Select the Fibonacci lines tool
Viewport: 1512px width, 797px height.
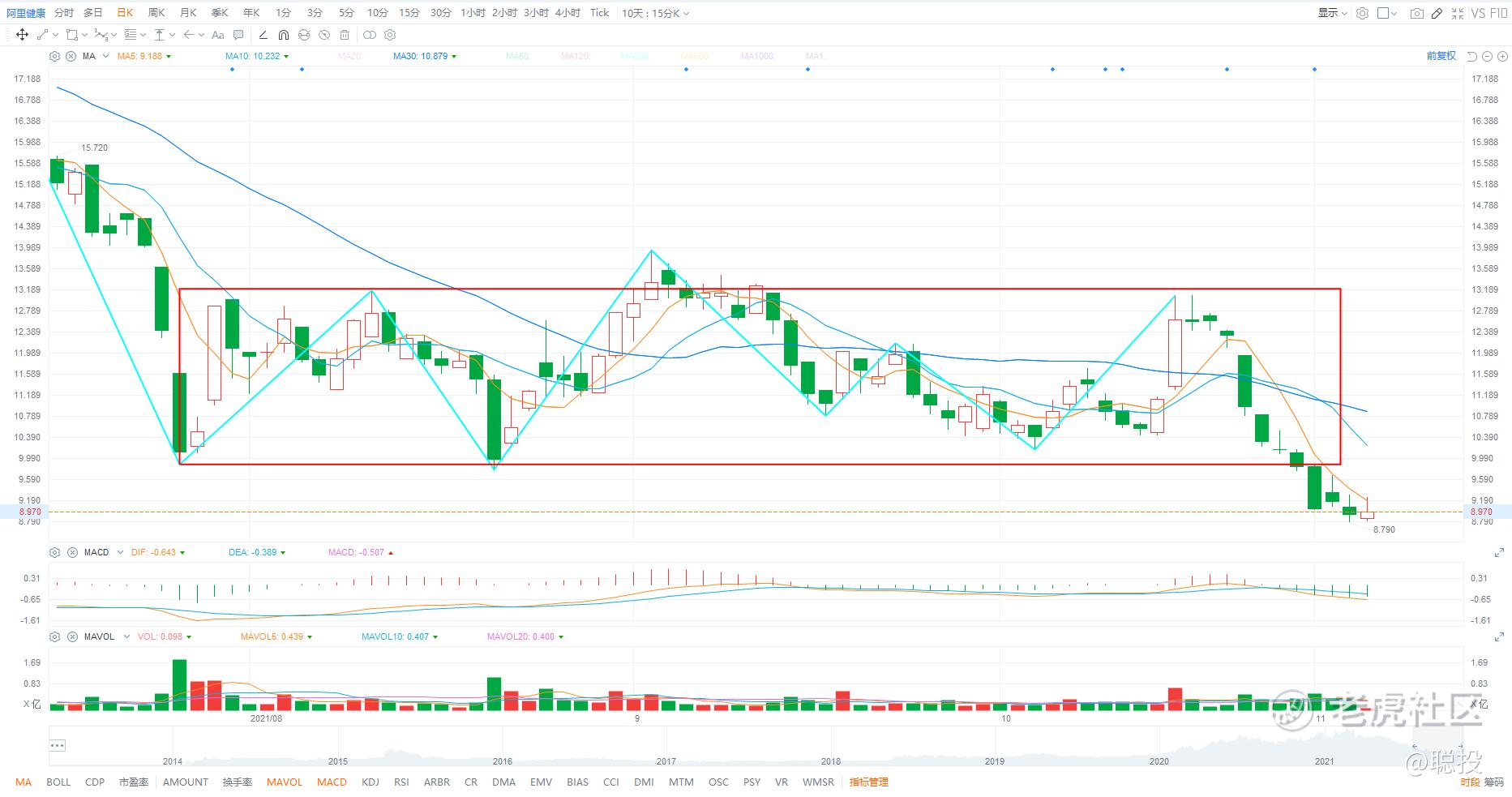pyautogui.click(x=130, y=35)
